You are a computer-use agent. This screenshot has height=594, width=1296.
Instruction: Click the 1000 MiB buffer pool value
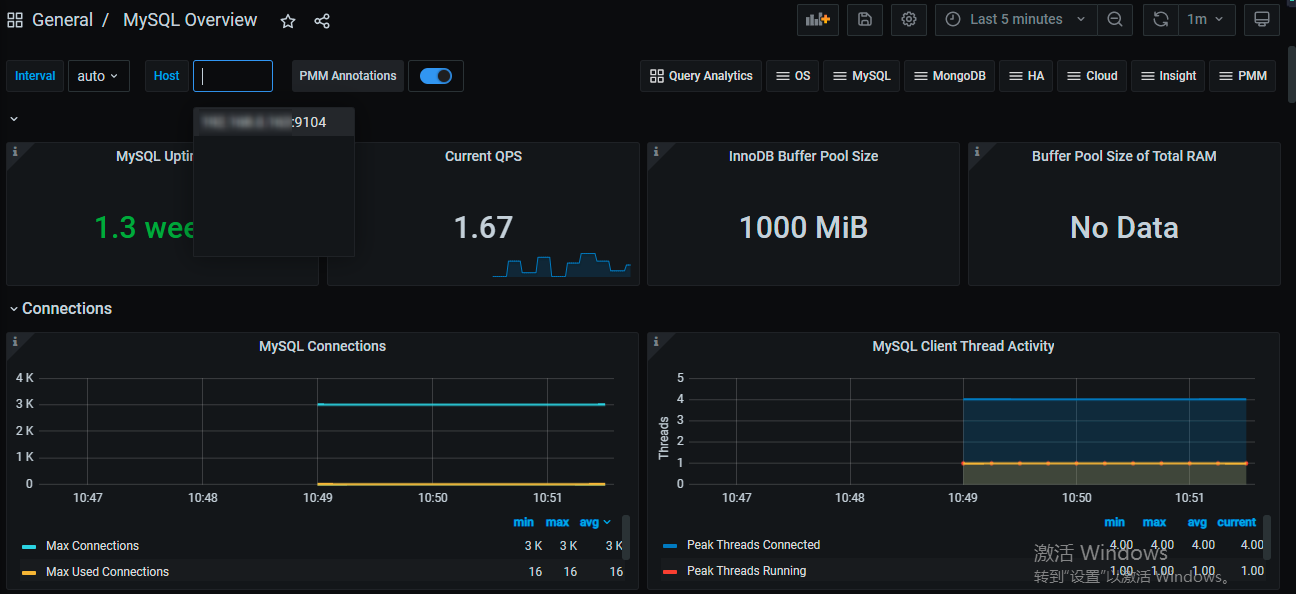(803, 228)
